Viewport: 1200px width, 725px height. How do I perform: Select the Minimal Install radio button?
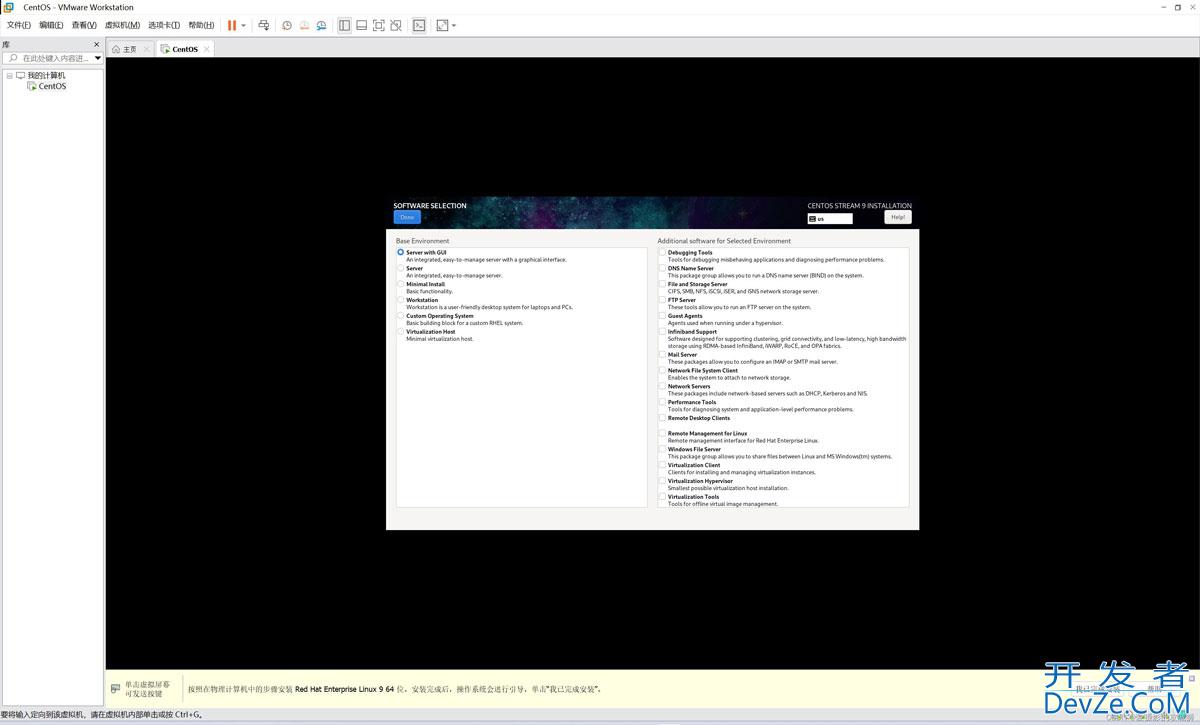coord(401,284)
